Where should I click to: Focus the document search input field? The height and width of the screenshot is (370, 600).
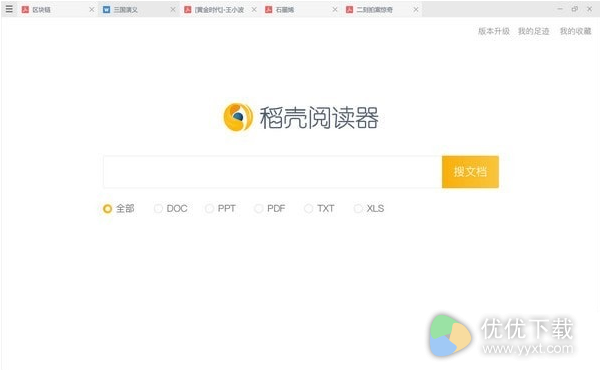[x=272, y=172]
